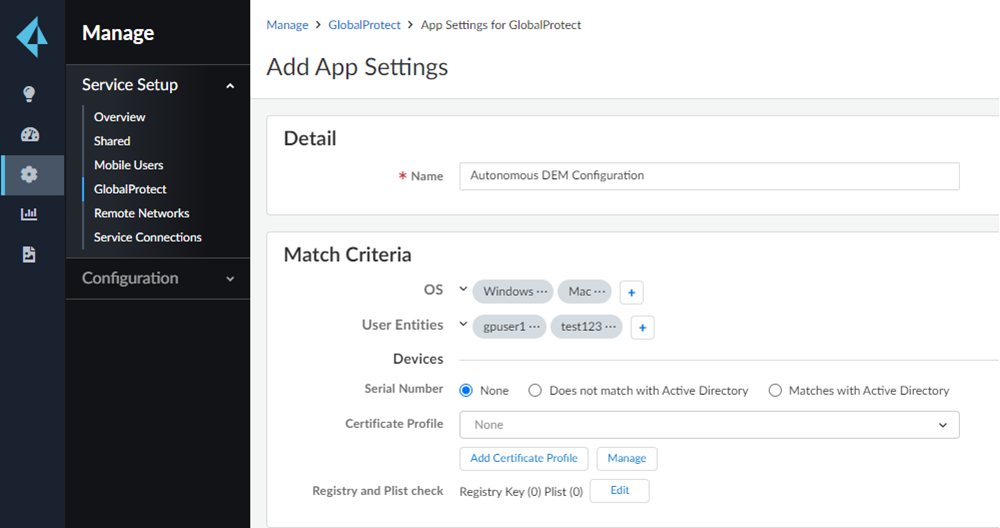Add an OS with the plus icon

pyautogui.click(x=631, y=292)
